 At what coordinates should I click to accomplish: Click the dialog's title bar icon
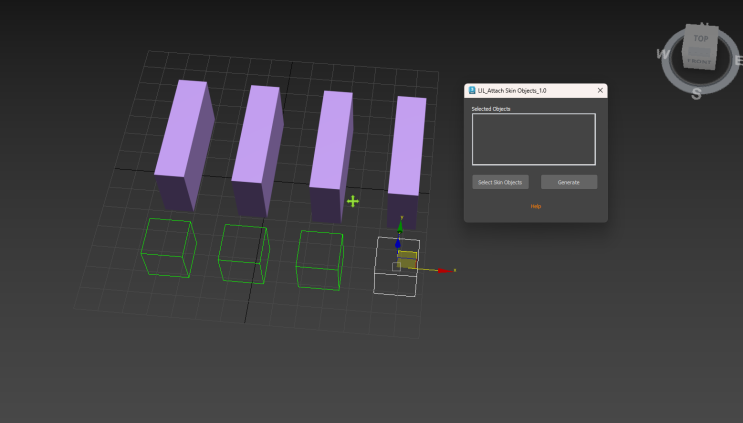point(472,90)
